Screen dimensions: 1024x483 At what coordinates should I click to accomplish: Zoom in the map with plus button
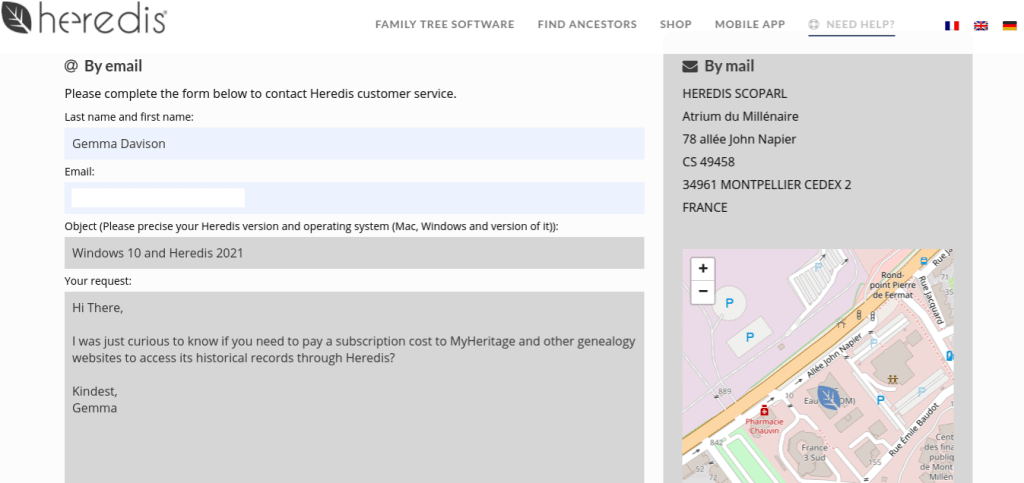[x=703, y=268]
